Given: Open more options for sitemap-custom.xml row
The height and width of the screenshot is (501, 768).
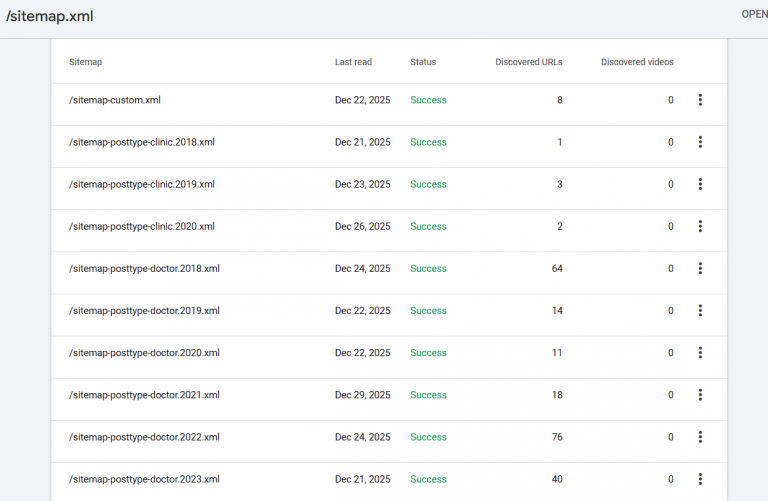Looking at the screenshot, I should click(x=700, y=100).
